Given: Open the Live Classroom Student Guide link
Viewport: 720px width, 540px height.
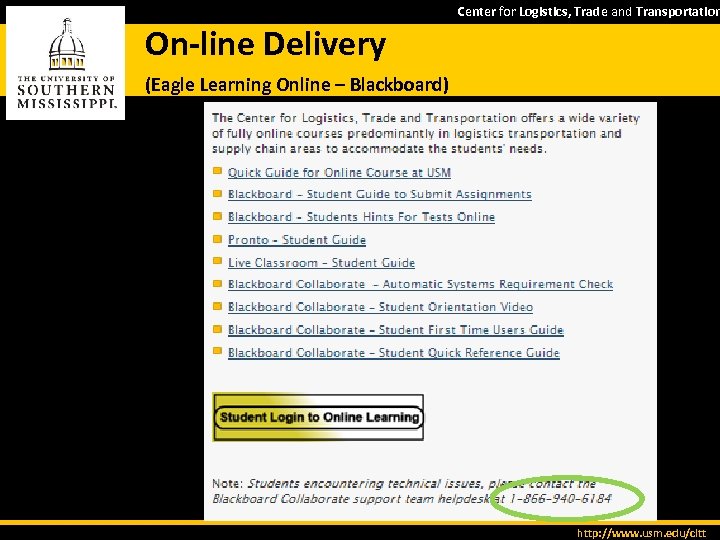Looking at the screenshot, I should (x=321, y=263).
